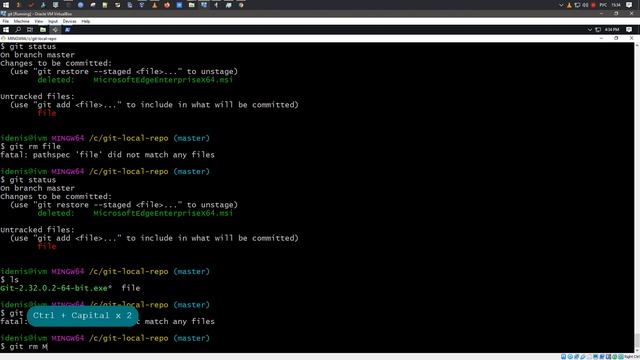Open VirtualBox Input menu
The width and height of the screenshot is (640, 360).
53,21
